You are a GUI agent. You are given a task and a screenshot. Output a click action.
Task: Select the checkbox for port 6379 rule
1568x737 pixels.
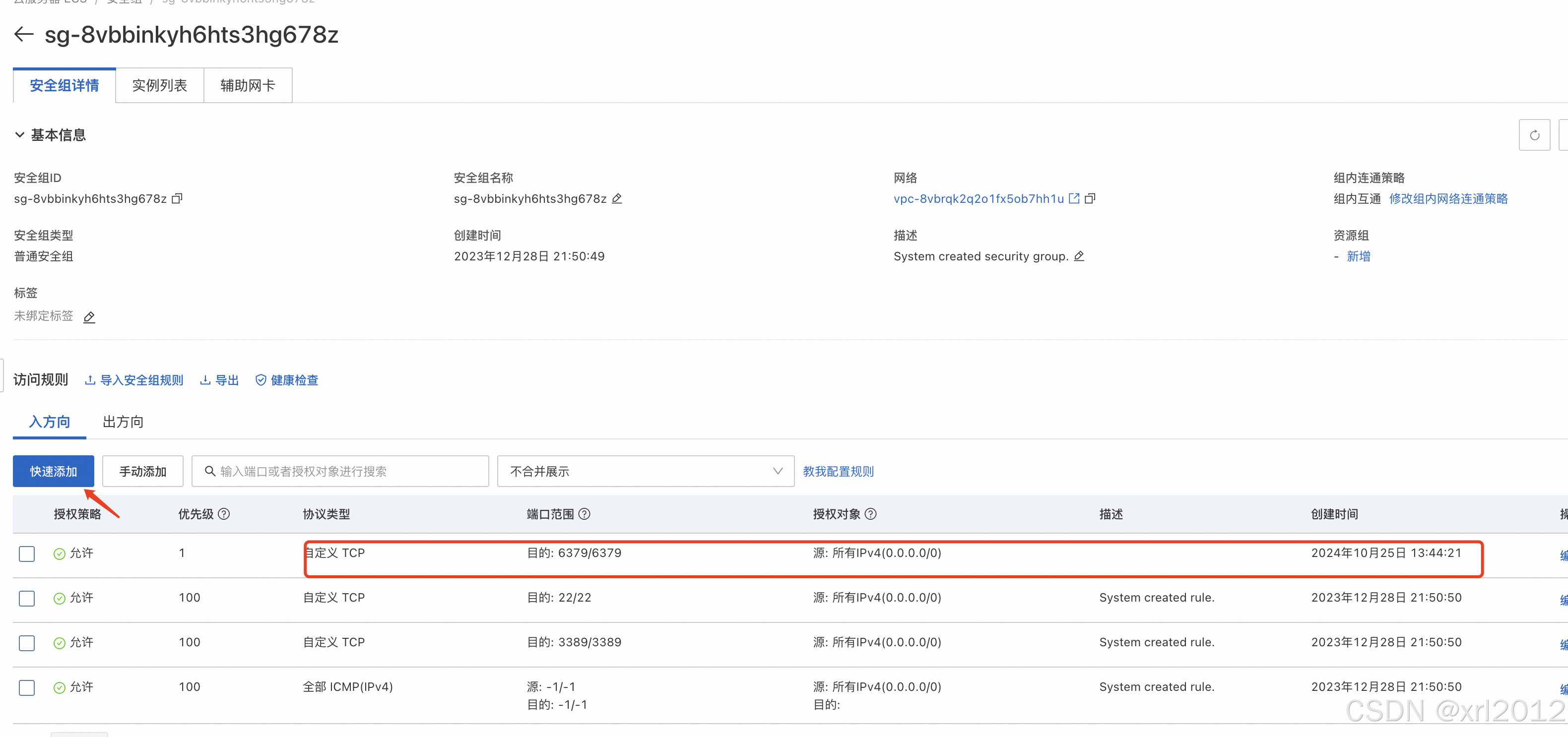click(27, 554)
